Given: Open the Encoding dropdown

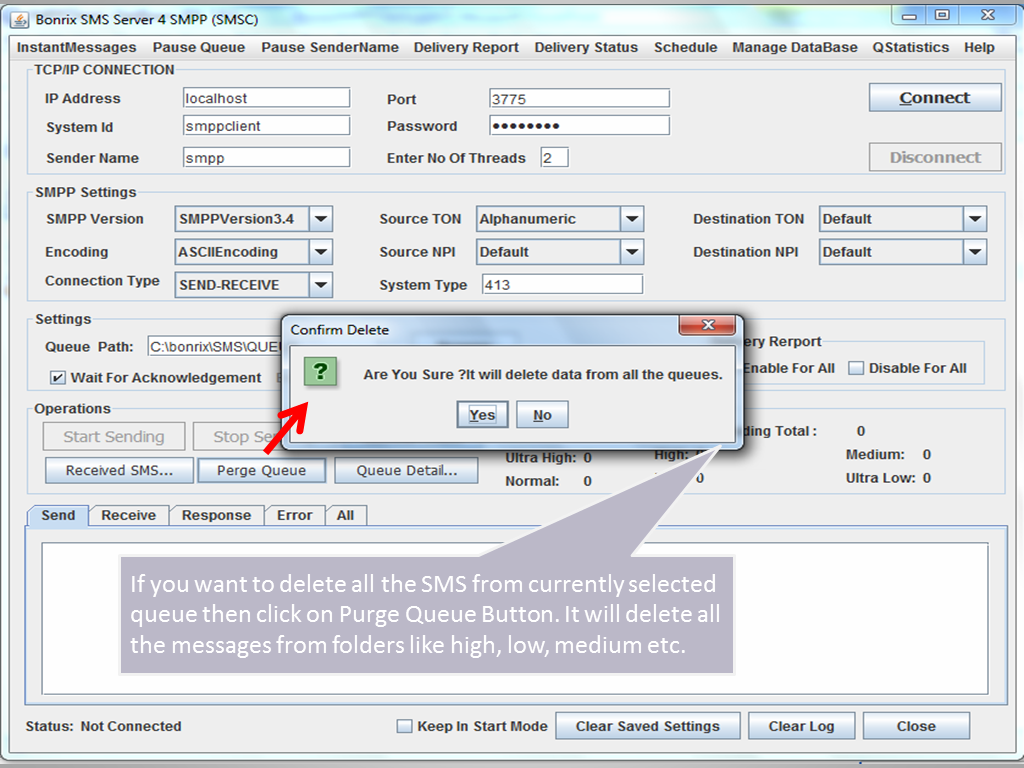Looking at the screenshot, I should (321, 251).
